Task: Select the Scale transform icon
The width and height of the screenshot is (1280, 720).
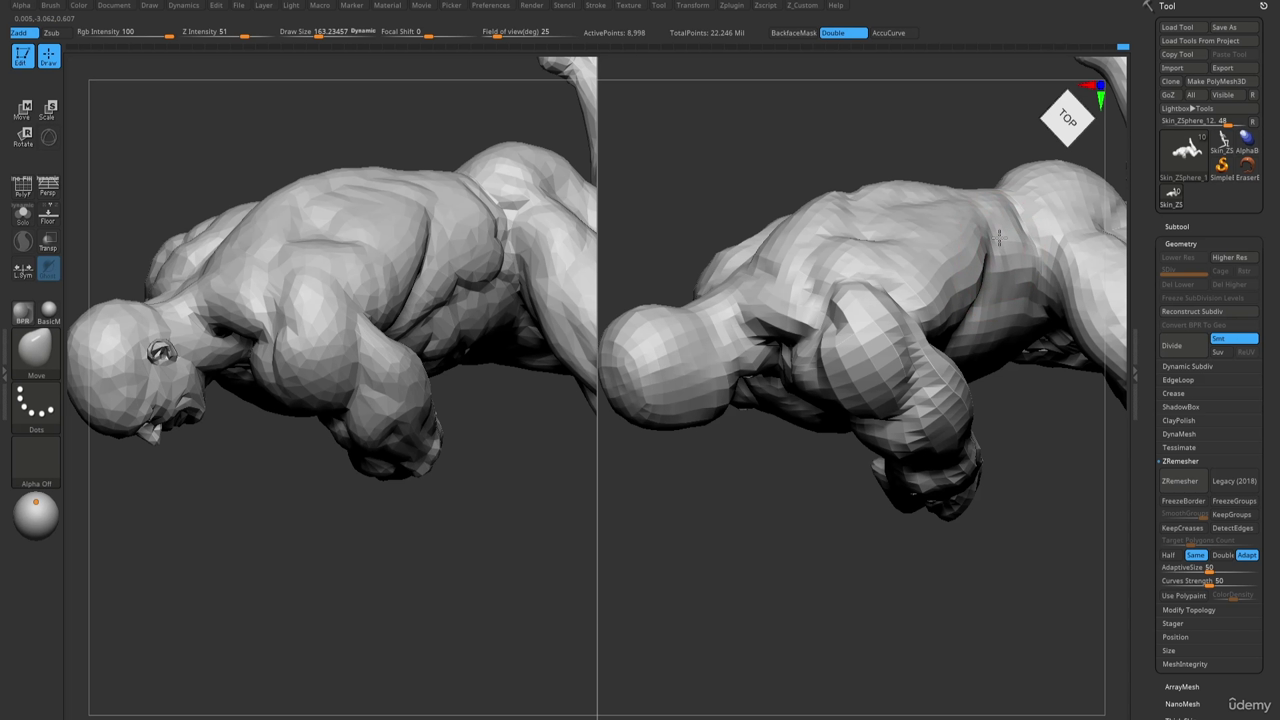Action: click(48, 110)
